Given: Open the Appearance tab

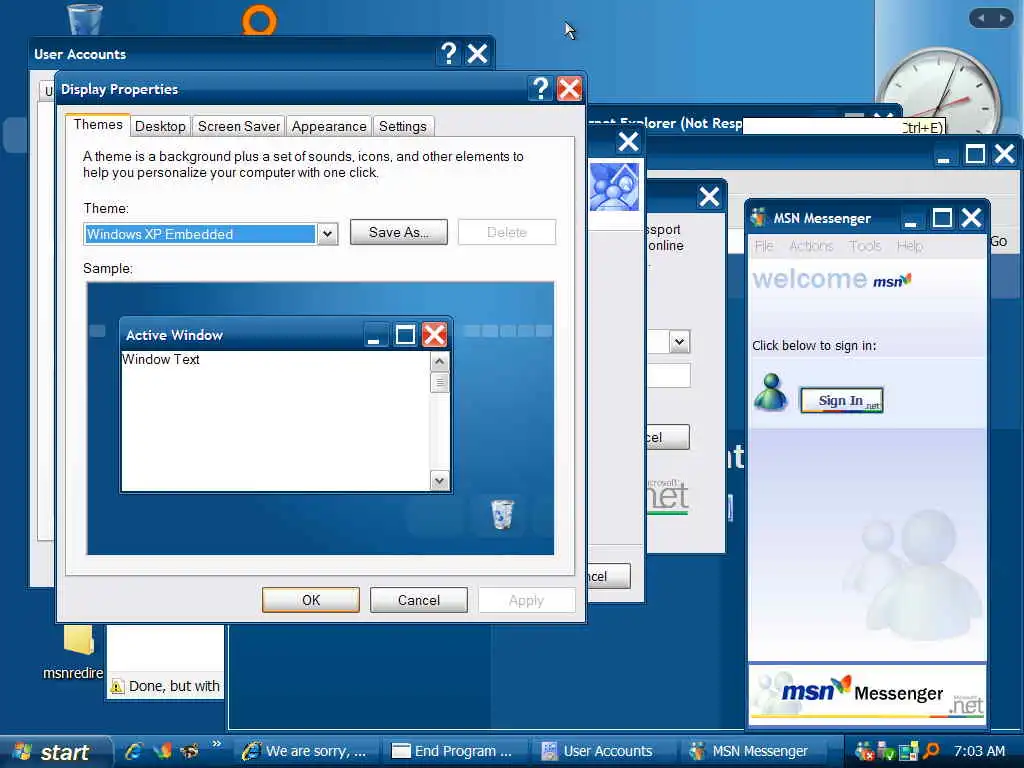Looking at the screenshot, I should 328,126.
